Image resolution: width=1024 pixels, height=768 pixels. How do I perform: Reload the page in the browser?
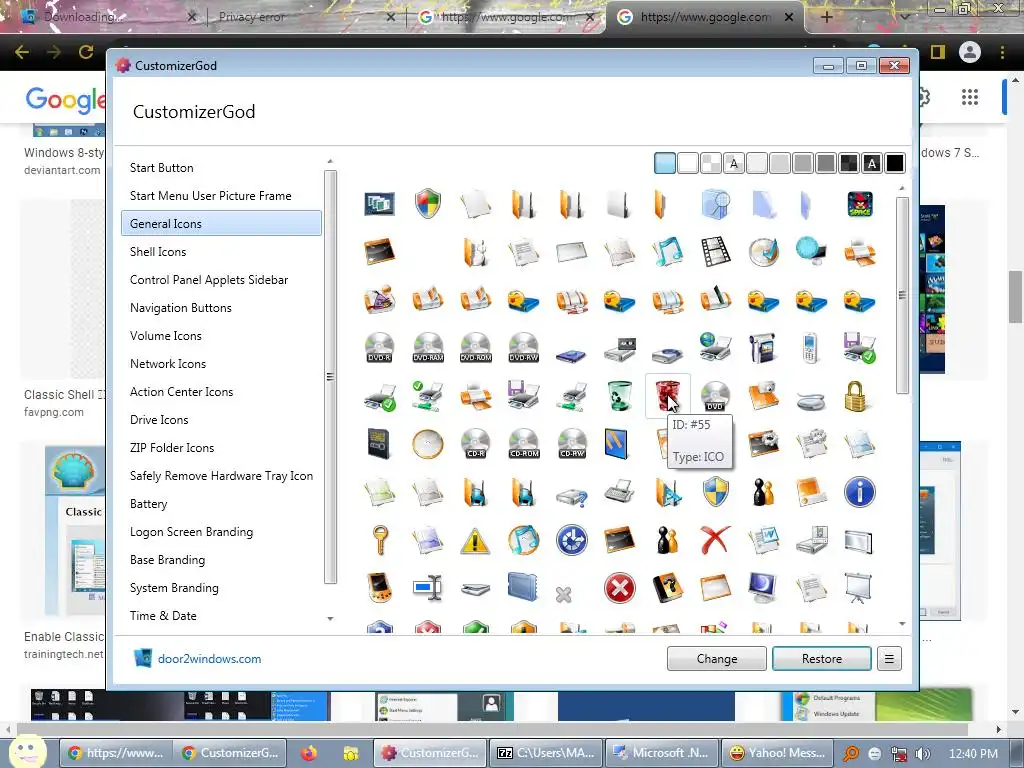point(86,52)
